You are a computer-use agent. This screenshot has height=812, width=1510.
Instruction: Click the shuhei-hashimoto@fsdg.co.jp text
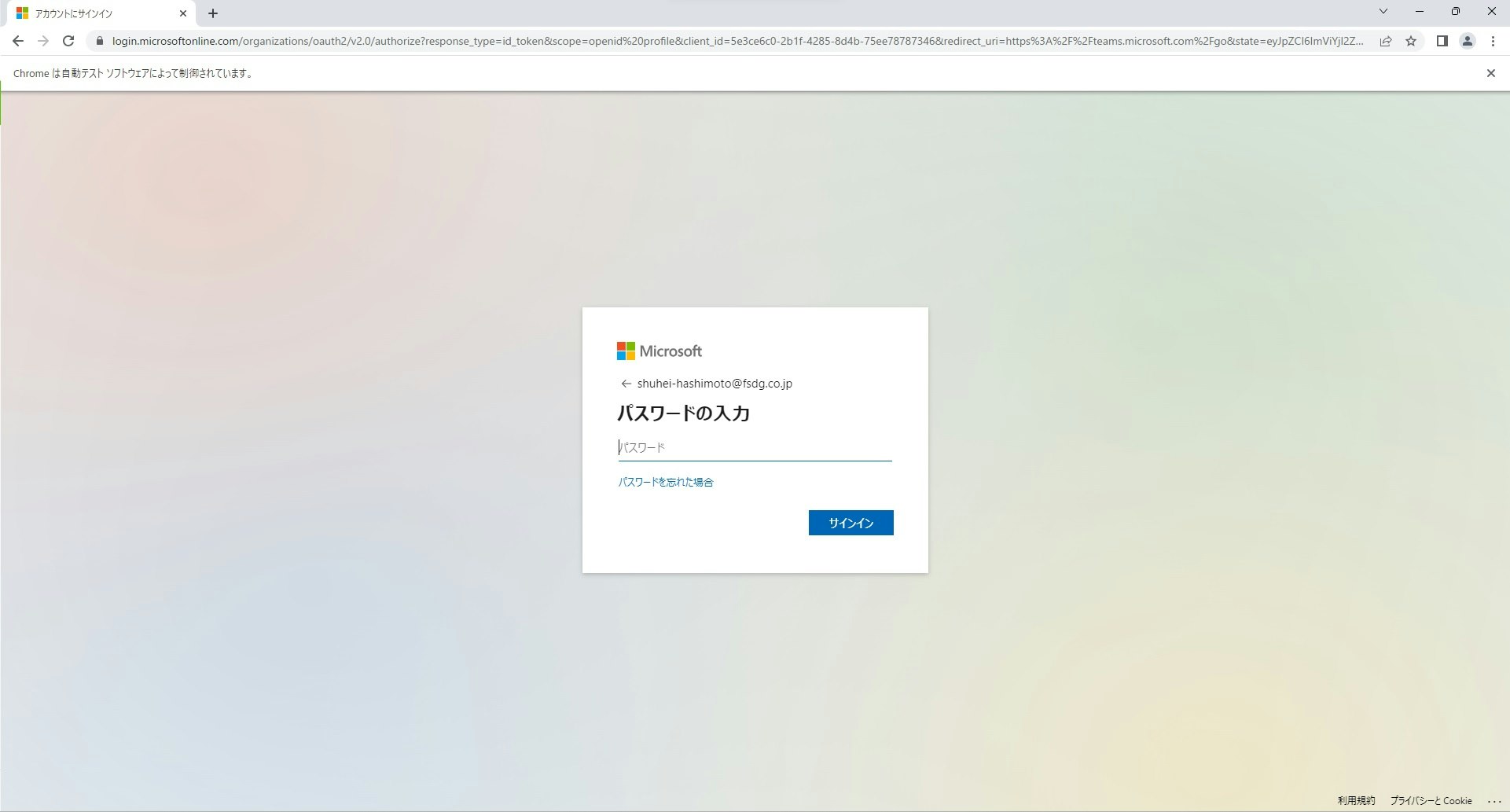click(715, 384)
